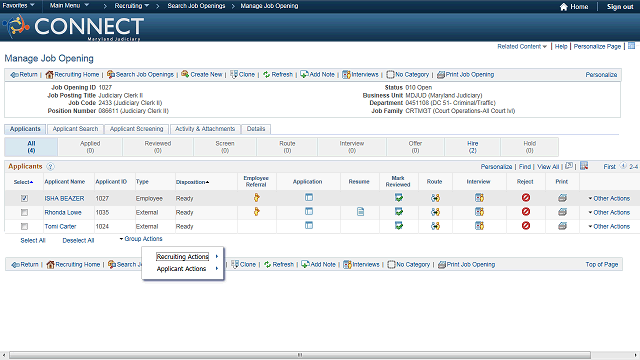Tick the Tomi Carter select checkbox
The image size is (640, 360).
coord(24,227)
